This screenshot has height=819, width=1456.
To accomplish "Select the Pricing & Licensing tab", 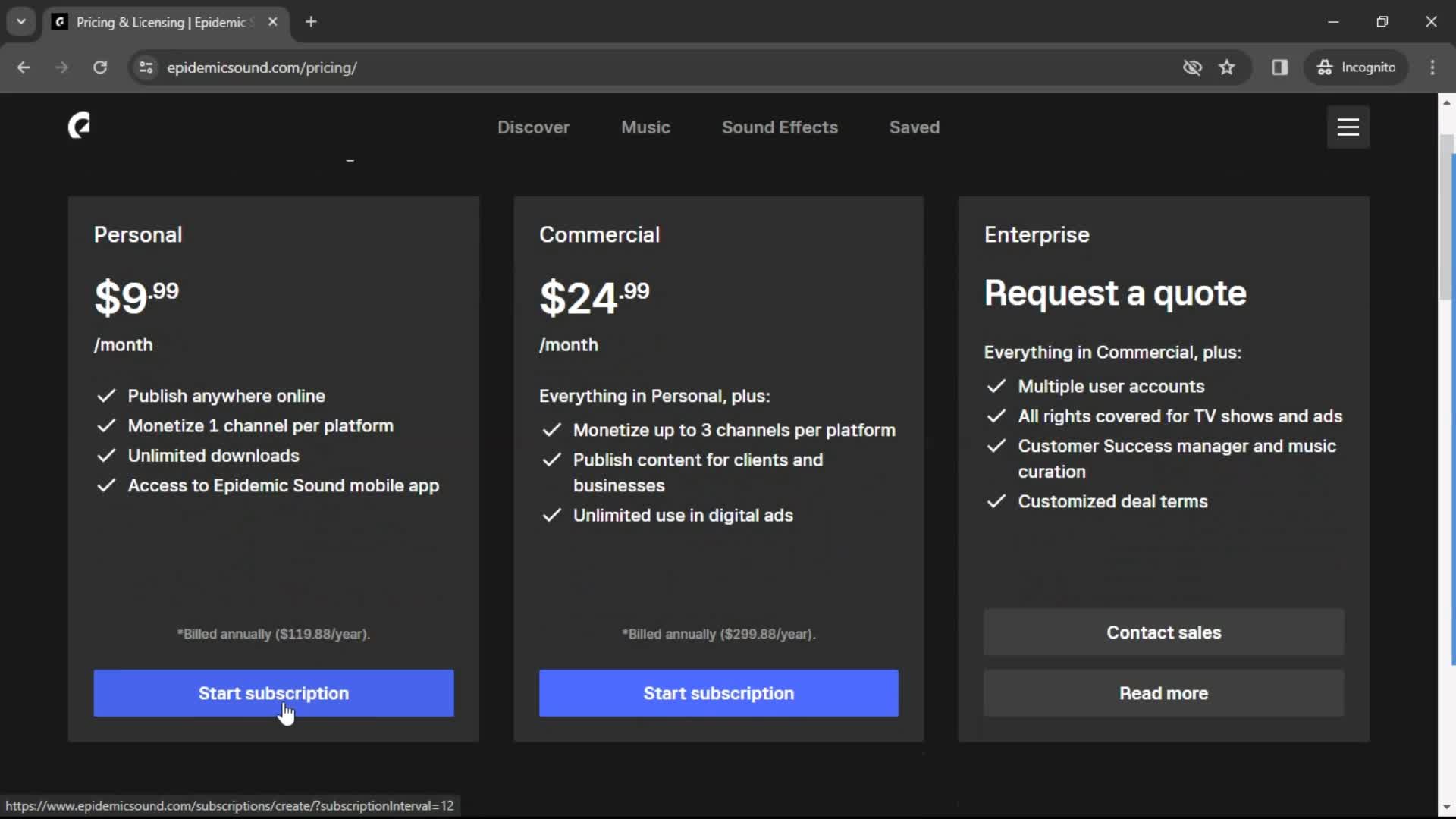I will pyautogui.click(x=167, y=22).
